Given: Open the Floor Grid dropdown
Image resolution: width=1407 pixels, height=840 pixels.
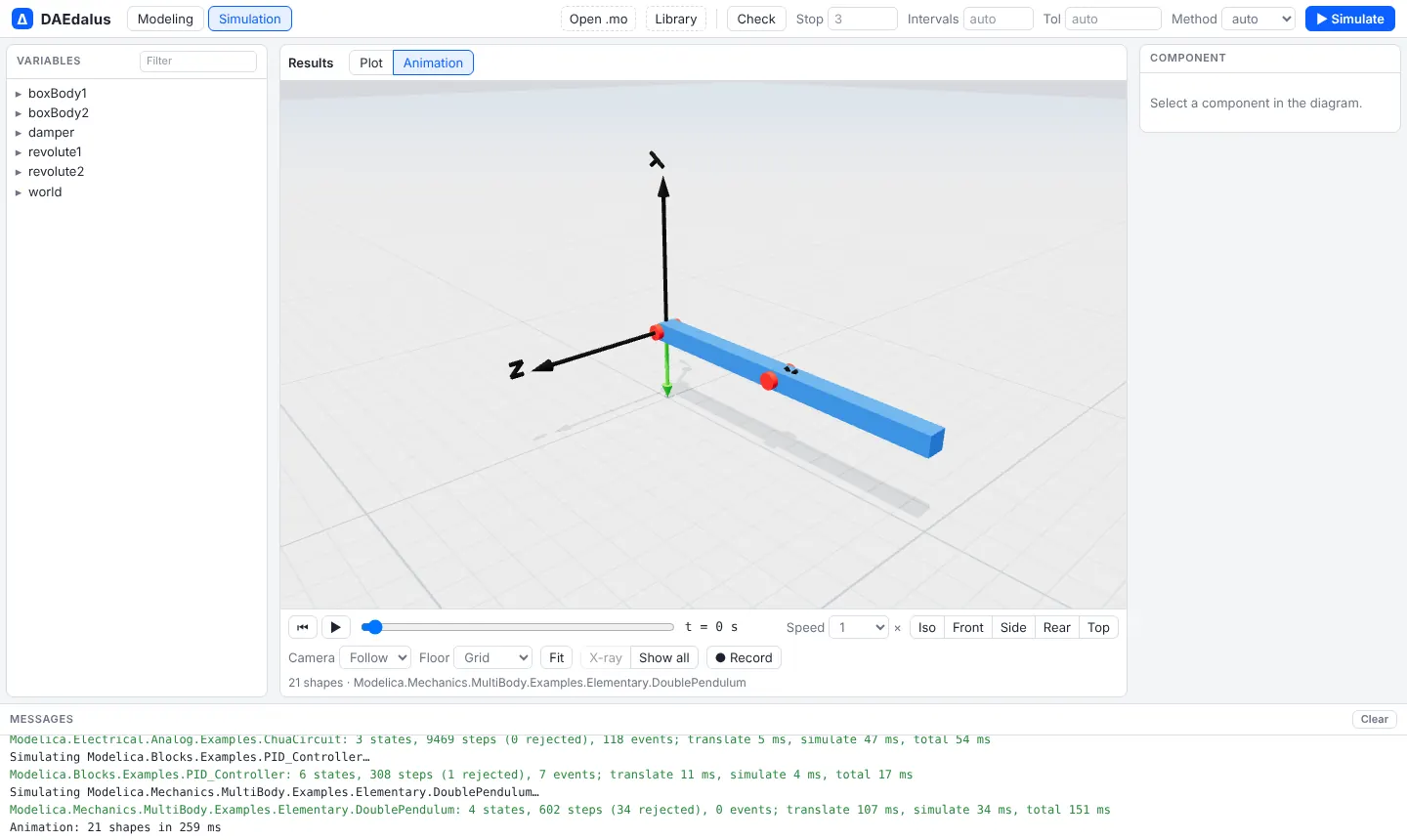Looking at the screenshot, I should pyautogui.click(x=493, y=657).
